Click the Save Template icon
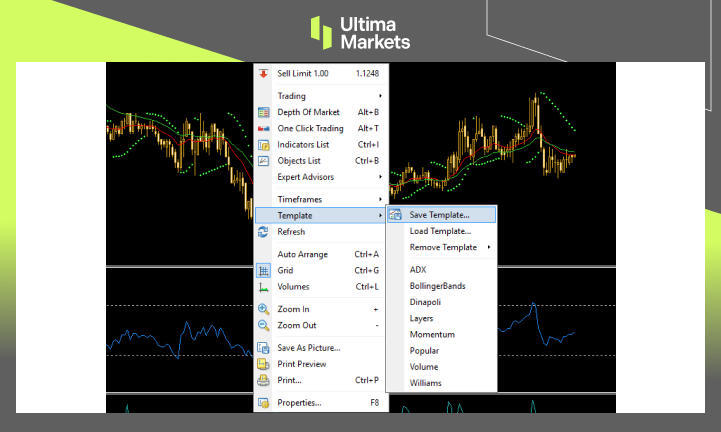The image size is (721, 432). pos(395,214)
